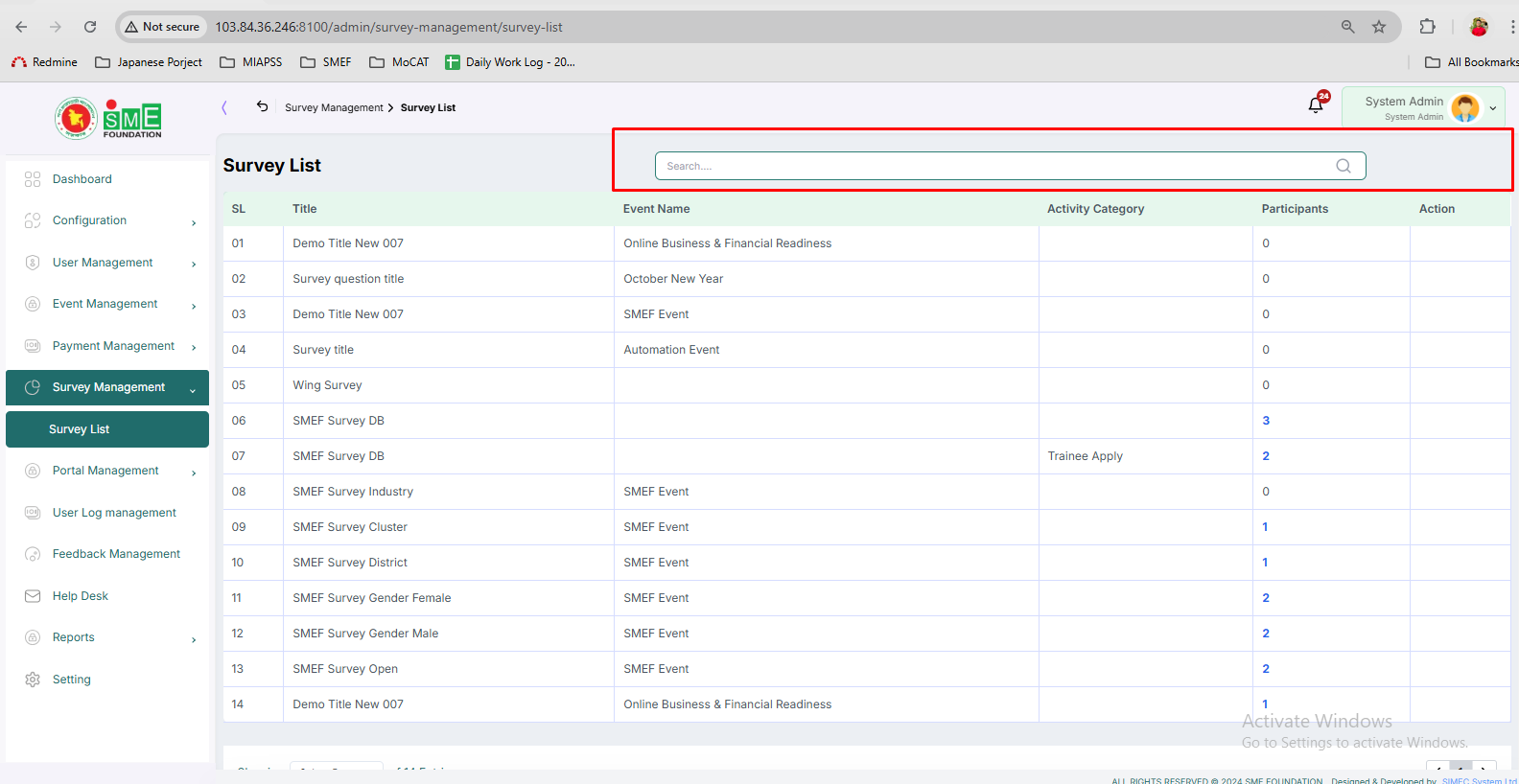The width and height of the screenshot is (1519, 784).
Task: Expand the Payment Management submenu arrow
Action: pyautogui.click(x=194, y=348)
